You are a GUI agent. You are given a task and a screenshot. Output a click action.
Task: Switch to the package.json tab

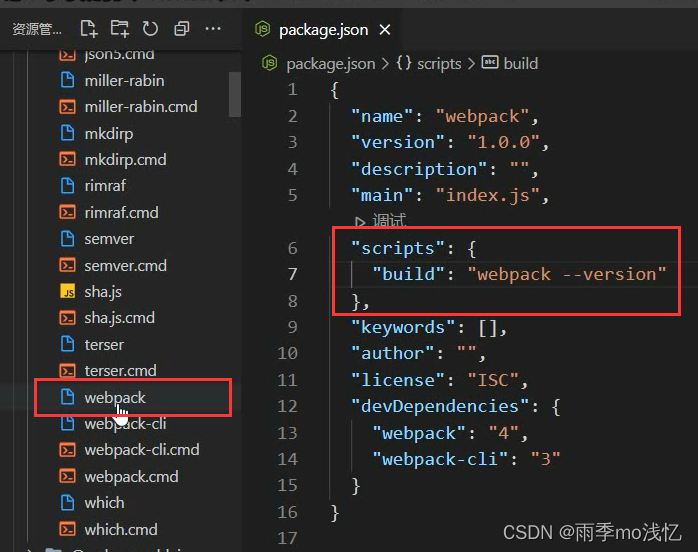(x=324, y=30)
